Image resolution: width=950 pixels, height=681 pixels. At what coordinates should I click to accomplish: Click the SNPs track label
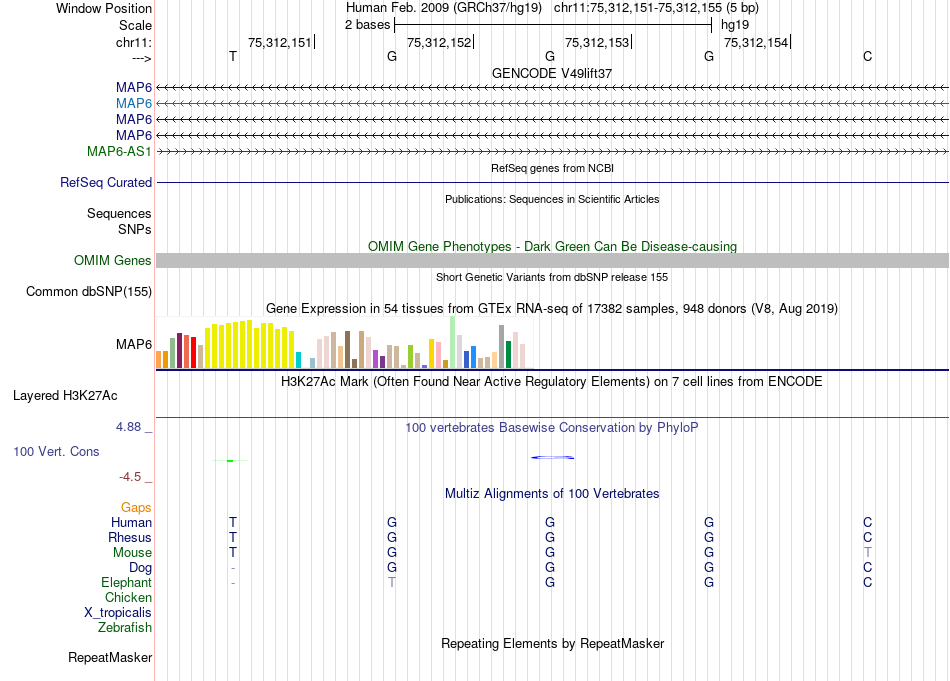point(135,229)
